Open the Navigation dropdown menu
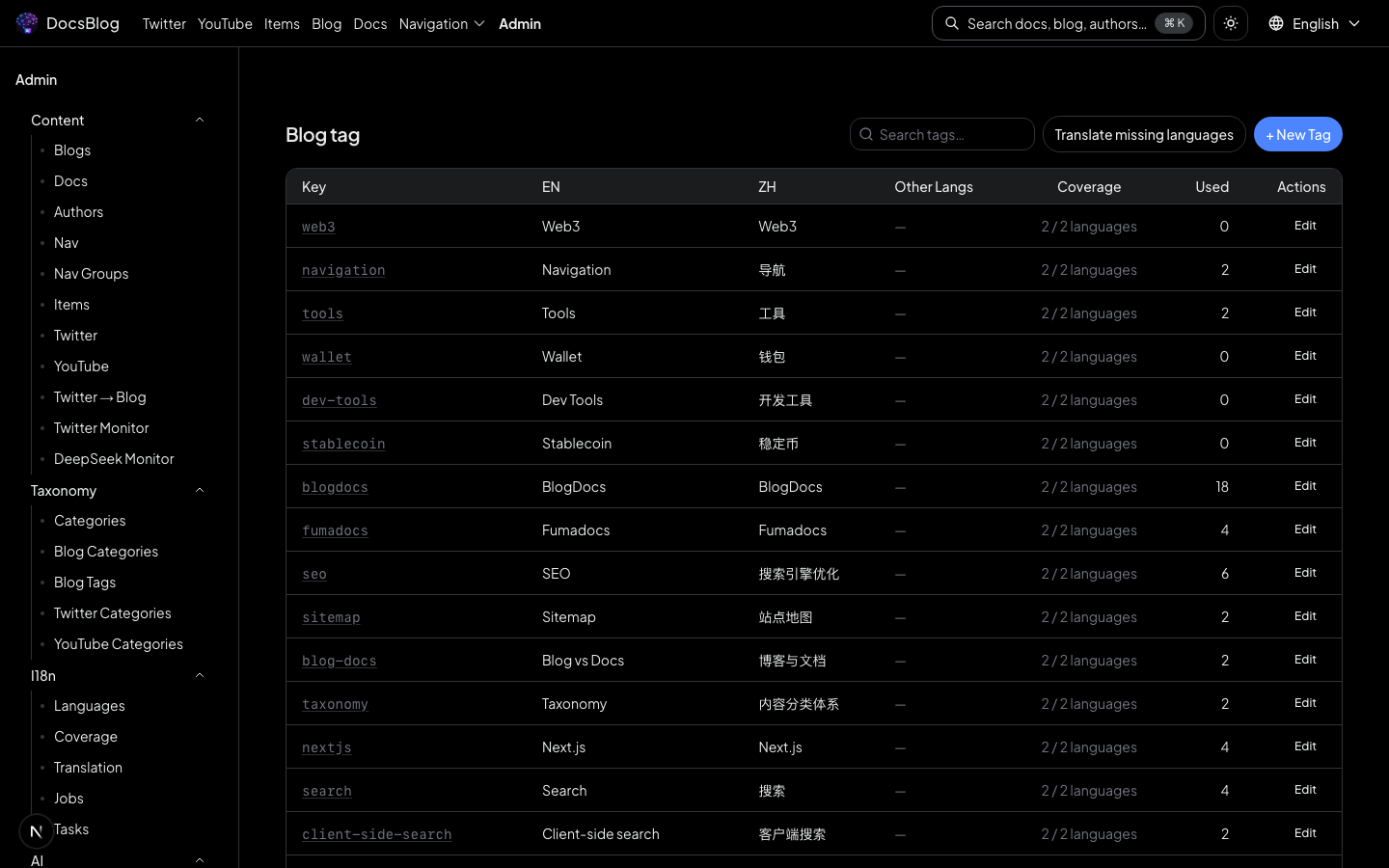 pos(442,23)
